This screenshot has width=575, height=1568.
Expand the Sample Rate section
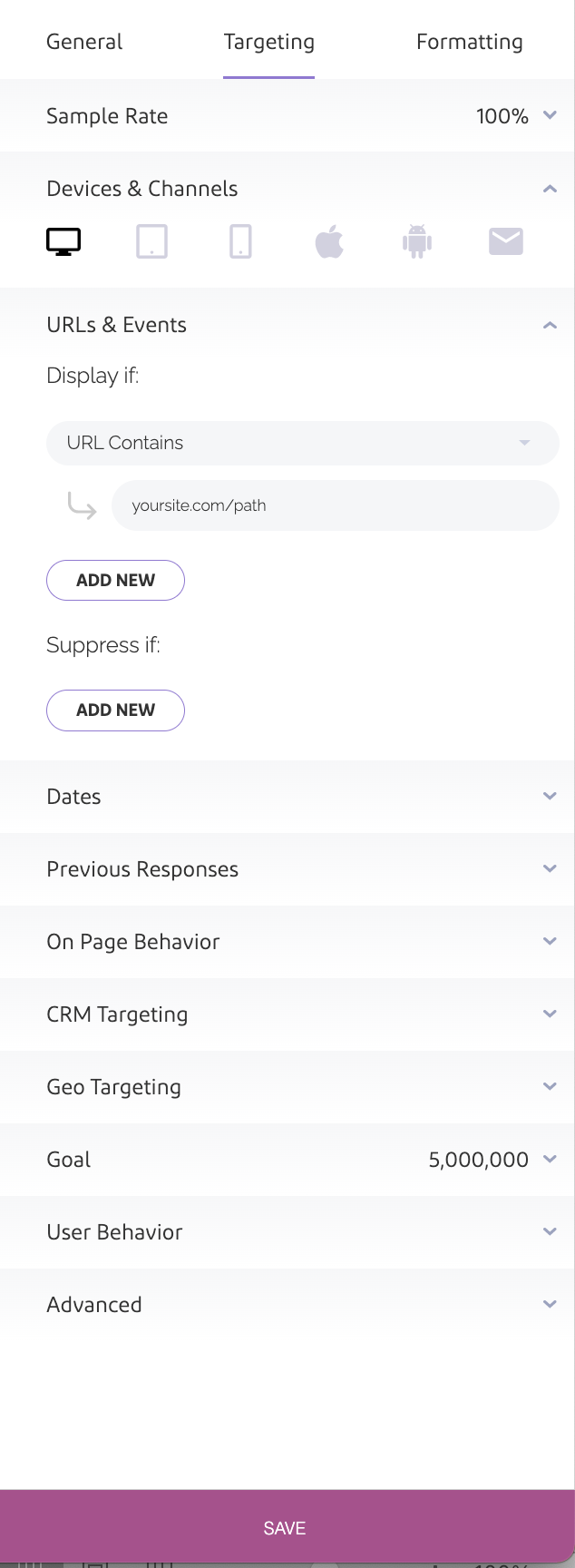(549, 115)
